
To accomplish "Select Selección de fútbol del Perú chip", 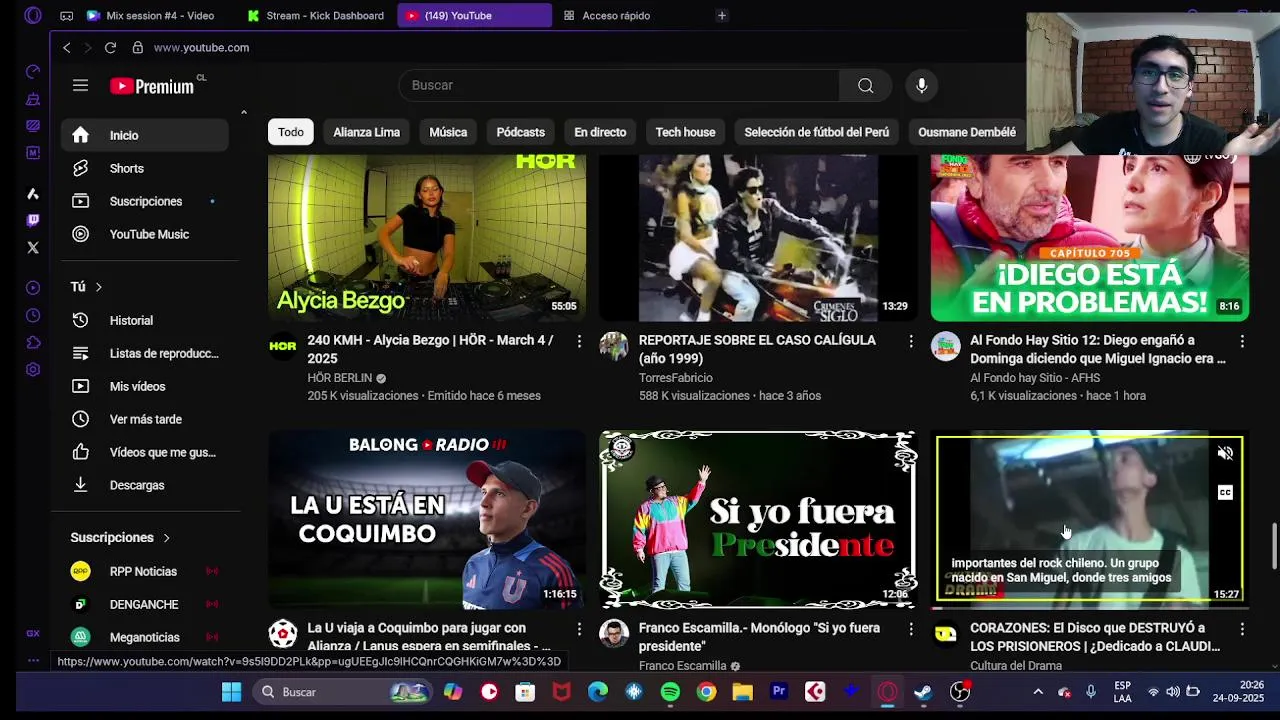I will coord(816,132).
